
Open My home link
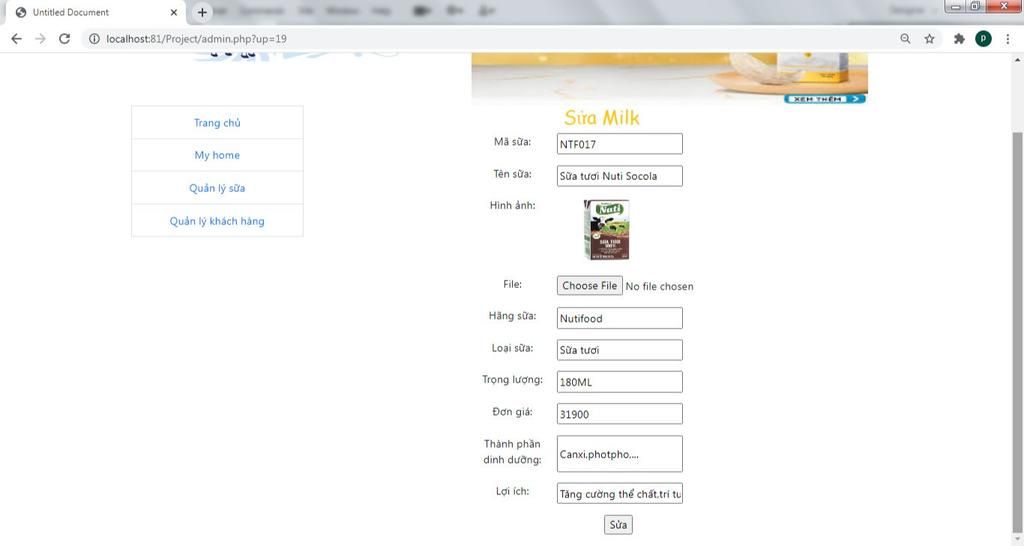[x=217, y=155]
